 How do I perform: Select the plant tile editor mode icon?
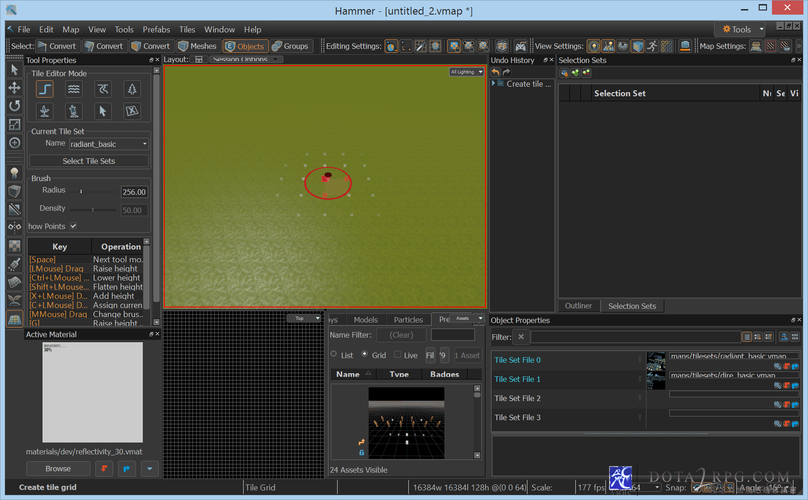pos(45,111)
